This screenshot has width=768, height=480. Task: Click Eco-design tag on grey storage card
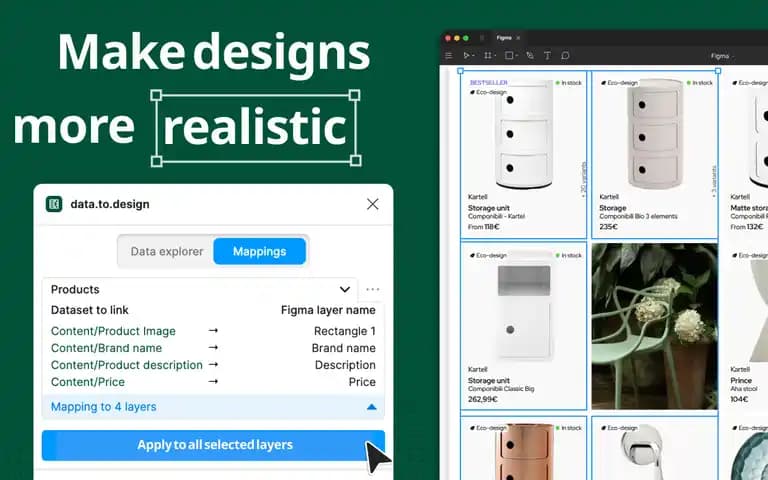click(x=620, y=83)
